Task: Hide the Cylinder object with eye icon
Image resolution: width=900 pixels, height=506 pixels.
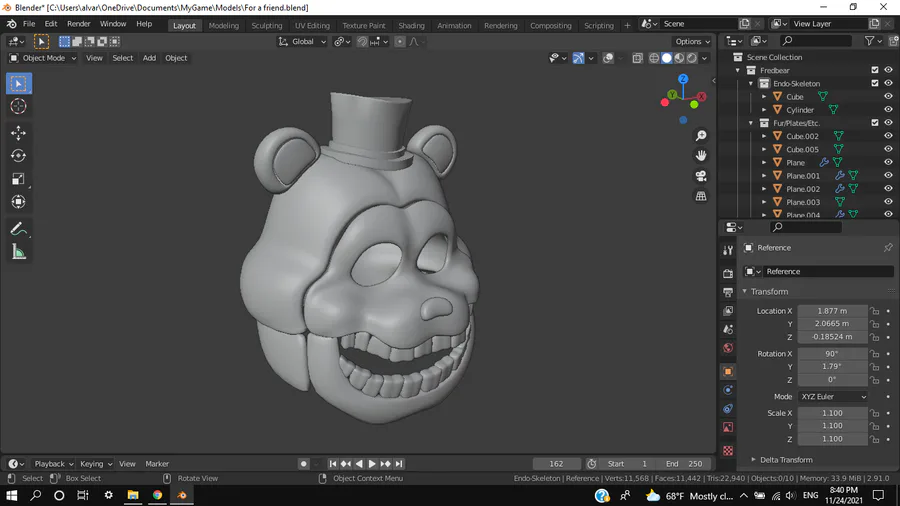Action: (888, 110)
